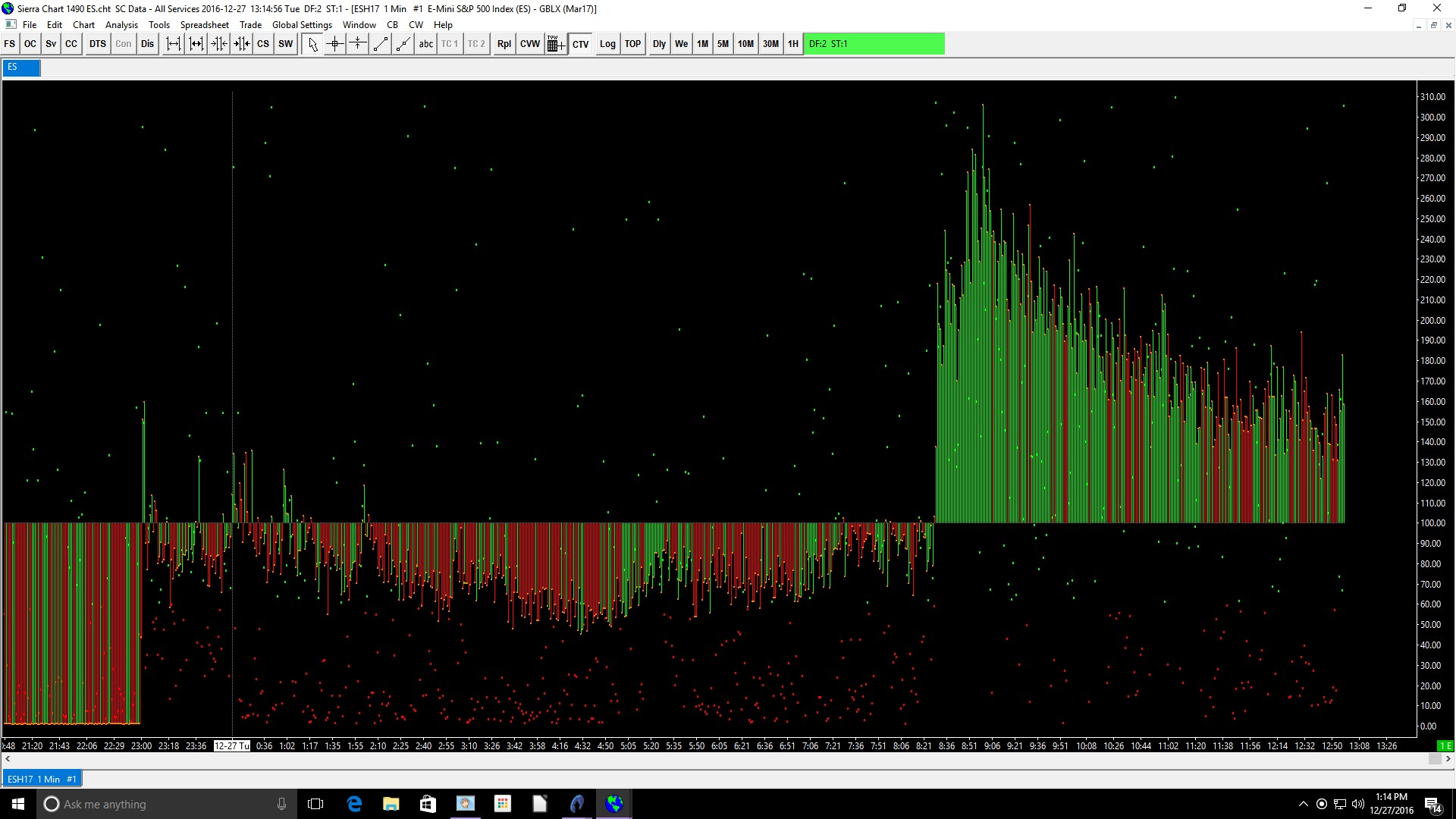1456x819 pixels.
Task: Toggle the CTV chart trading button
Action: [x=581, y=44]
